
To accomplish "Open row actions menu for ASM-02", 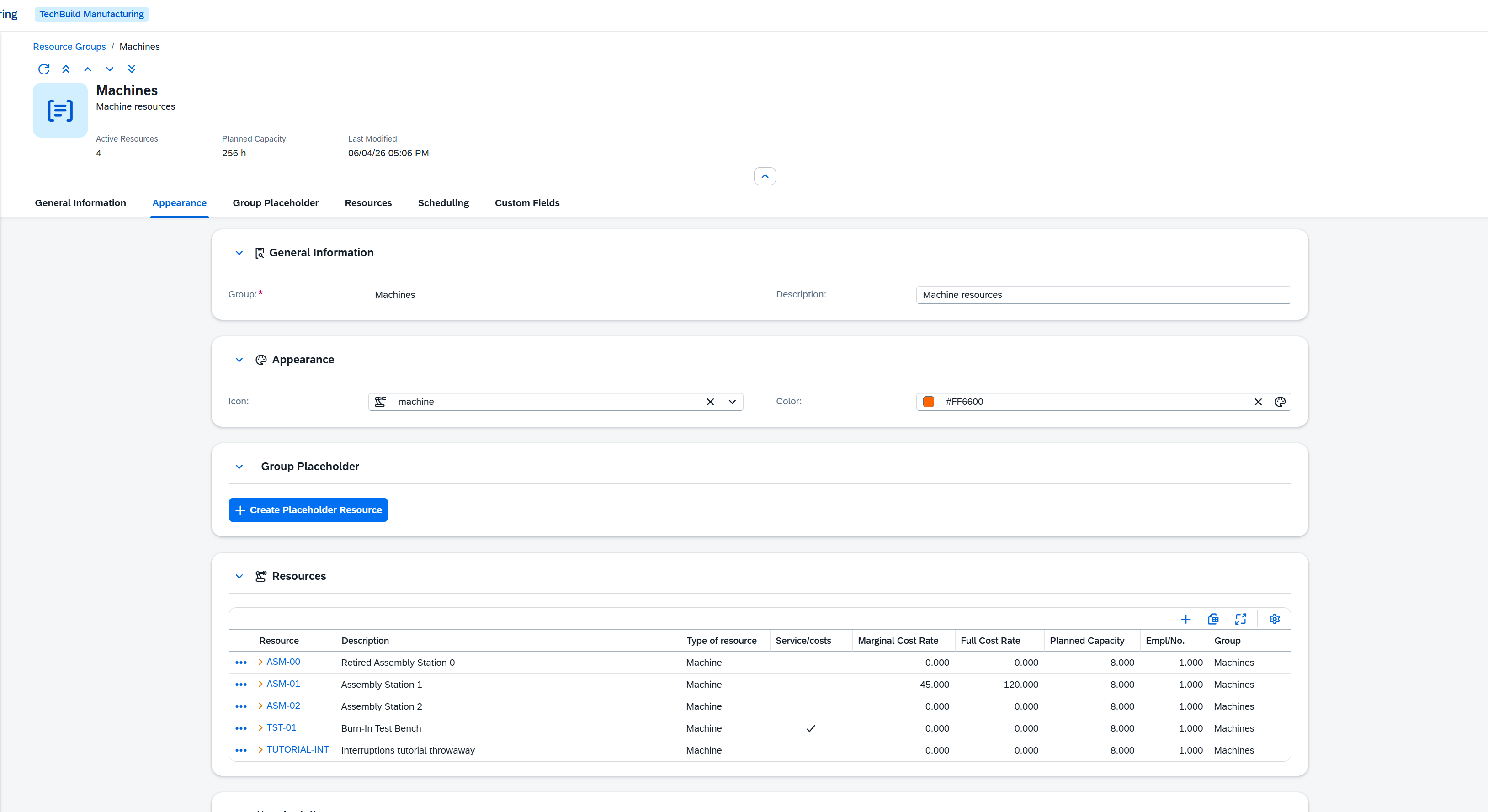I will tap(241, 707).
